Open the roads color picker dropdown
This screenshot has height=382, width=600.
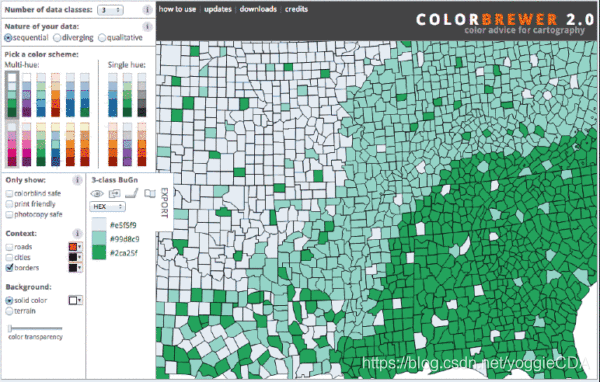75,247
